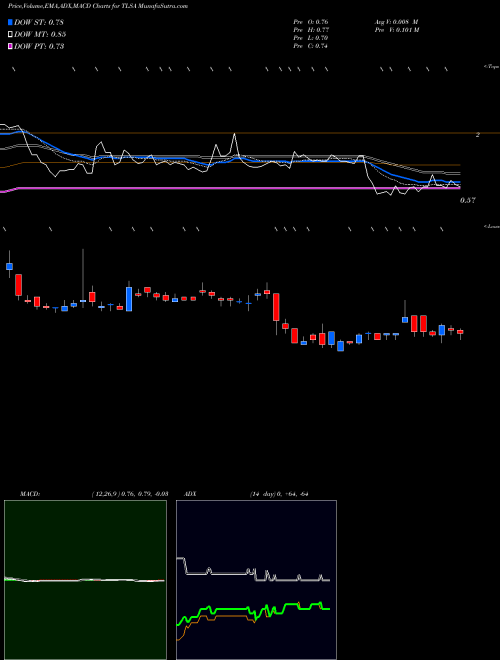Screen dimensions: 500x660
Task: Select the Pre C: 0.74 value
Action: point(311,46)
